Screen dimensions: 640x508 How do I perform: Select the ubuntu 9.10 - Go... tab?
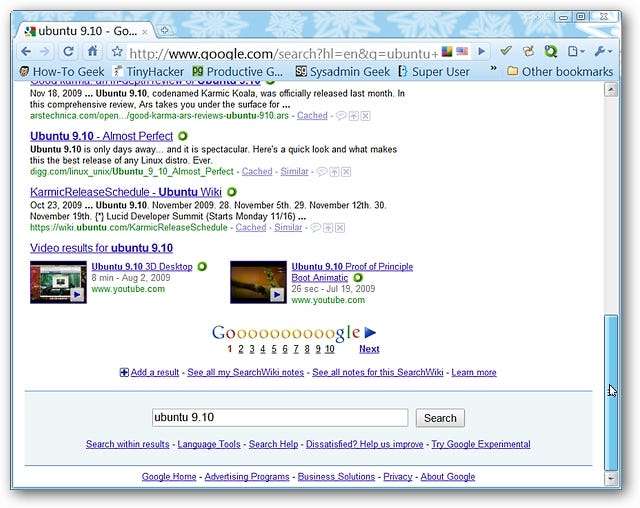[86, 31]
